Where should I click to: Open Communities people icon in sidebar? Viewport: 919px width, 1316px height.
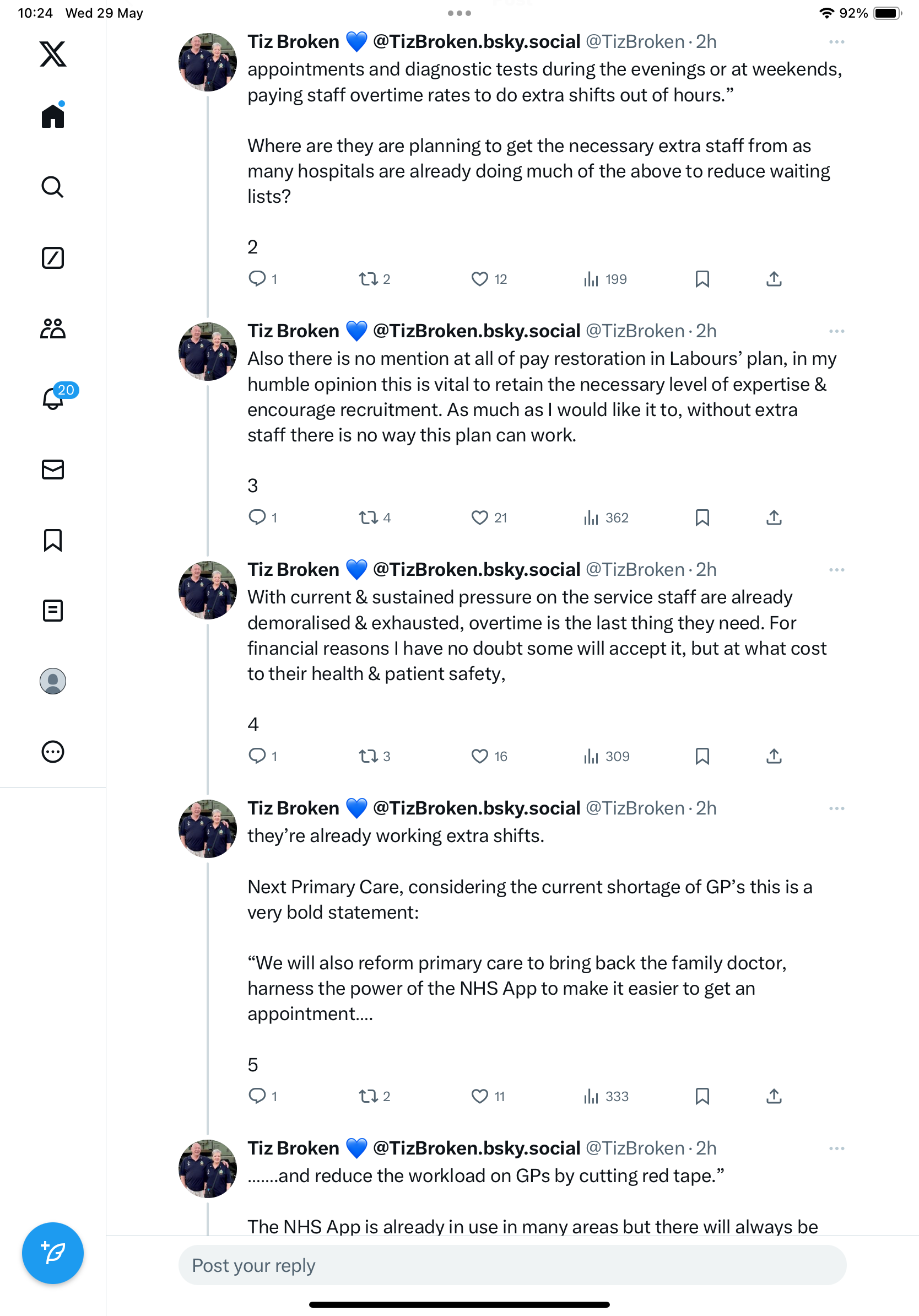(x=53, y=328)
